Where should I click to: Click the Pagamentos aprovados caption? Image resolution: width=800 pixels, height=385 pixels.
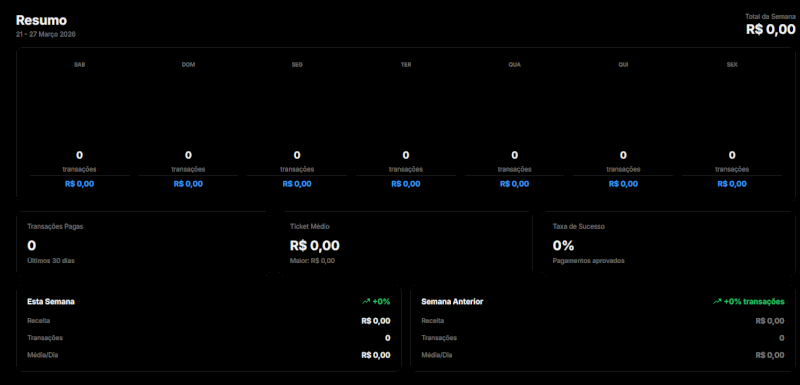(588, 261)
